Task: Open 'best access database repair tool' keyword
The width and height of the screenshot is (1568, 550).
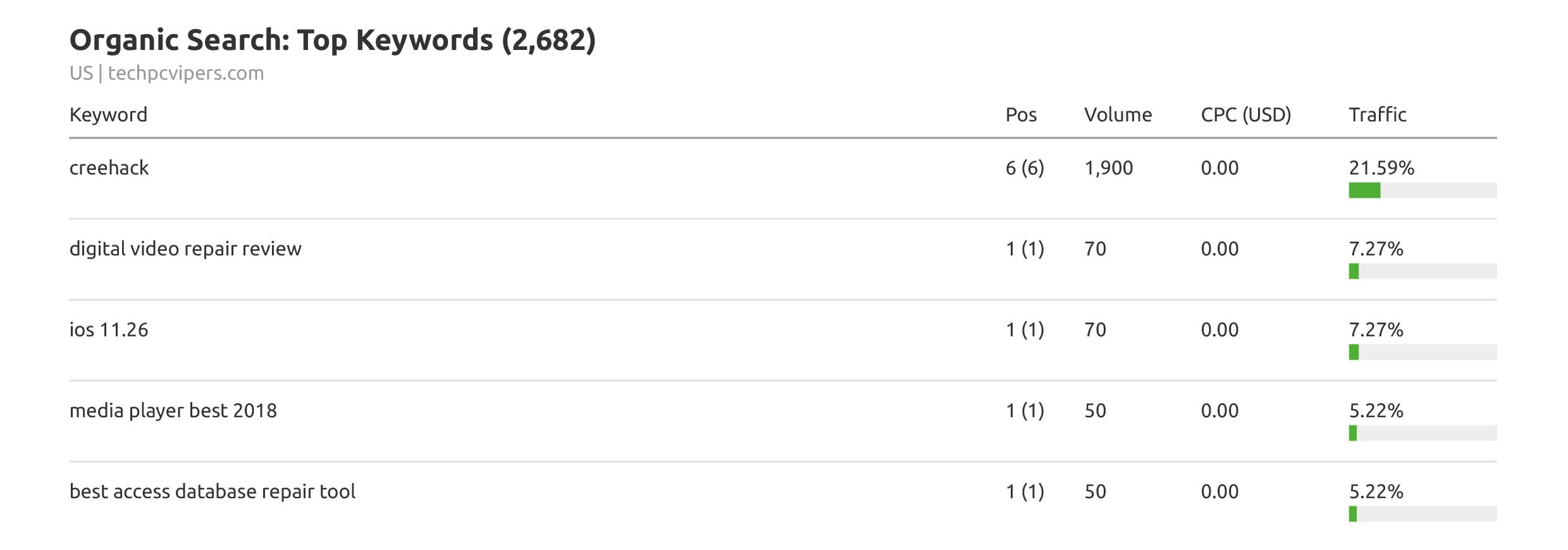Action: tap(213, 492)
